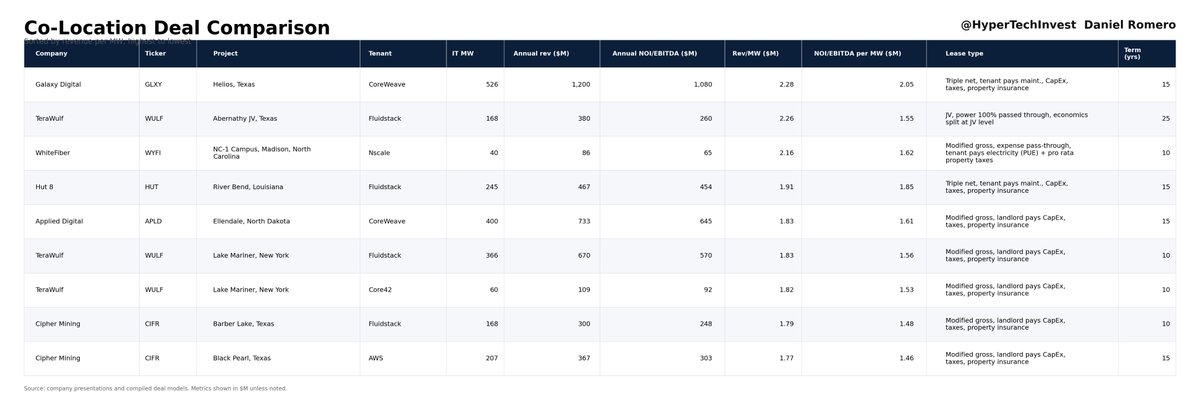The image size is (1200, 400).
Task: Click the "Co-Location Deal Comparison" title
Action: (177, 28)
